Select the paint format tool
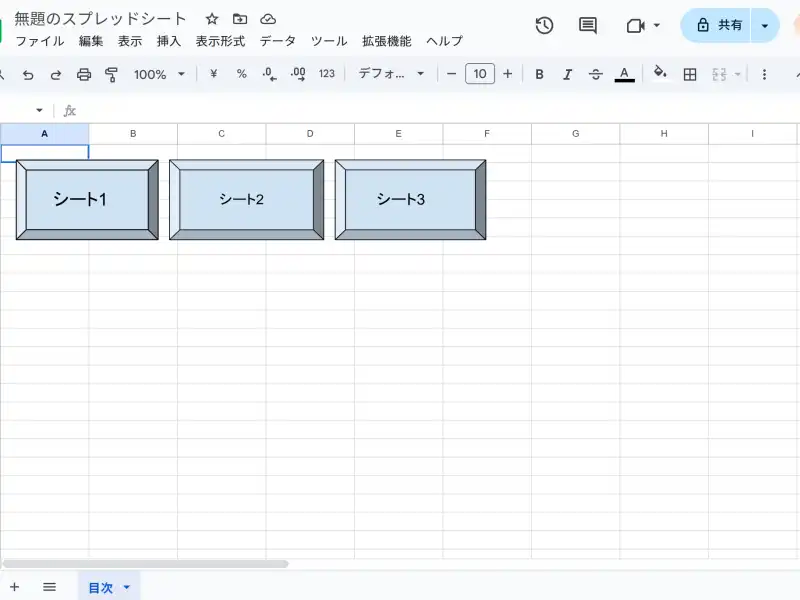The height and width of the screenshot is (600, 800). coord(111,74)
